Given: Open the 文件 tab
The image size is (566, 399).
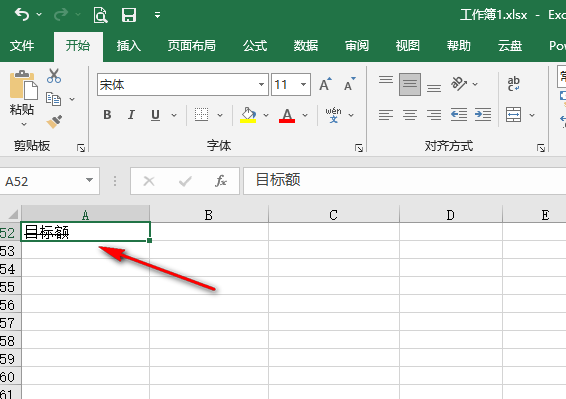Looking at the screenshot, I should click(x=22, y=46).
